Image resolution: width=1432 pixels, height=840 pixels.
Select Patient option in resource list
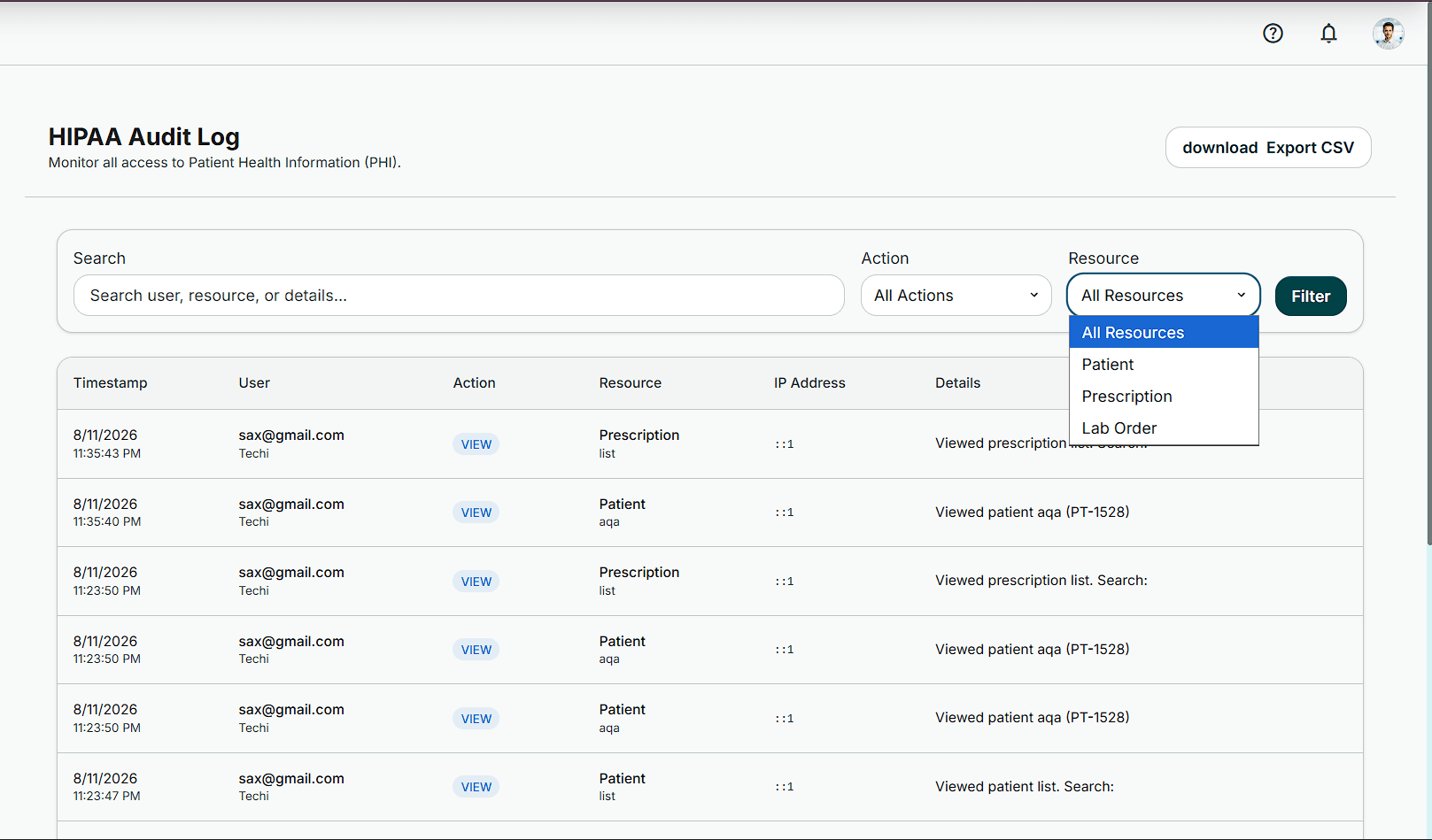1164,365
